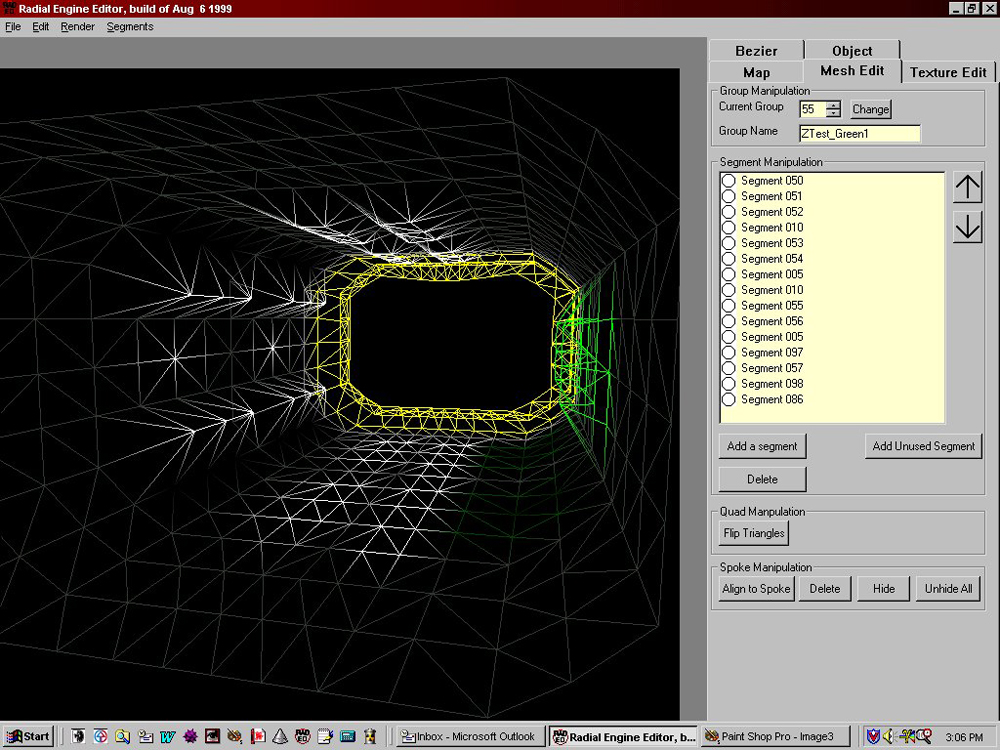1000x750 pixels.
Task: Launch RAD ED from the quick launch bar
Action: pyautogui.click(x=302, y=737)
